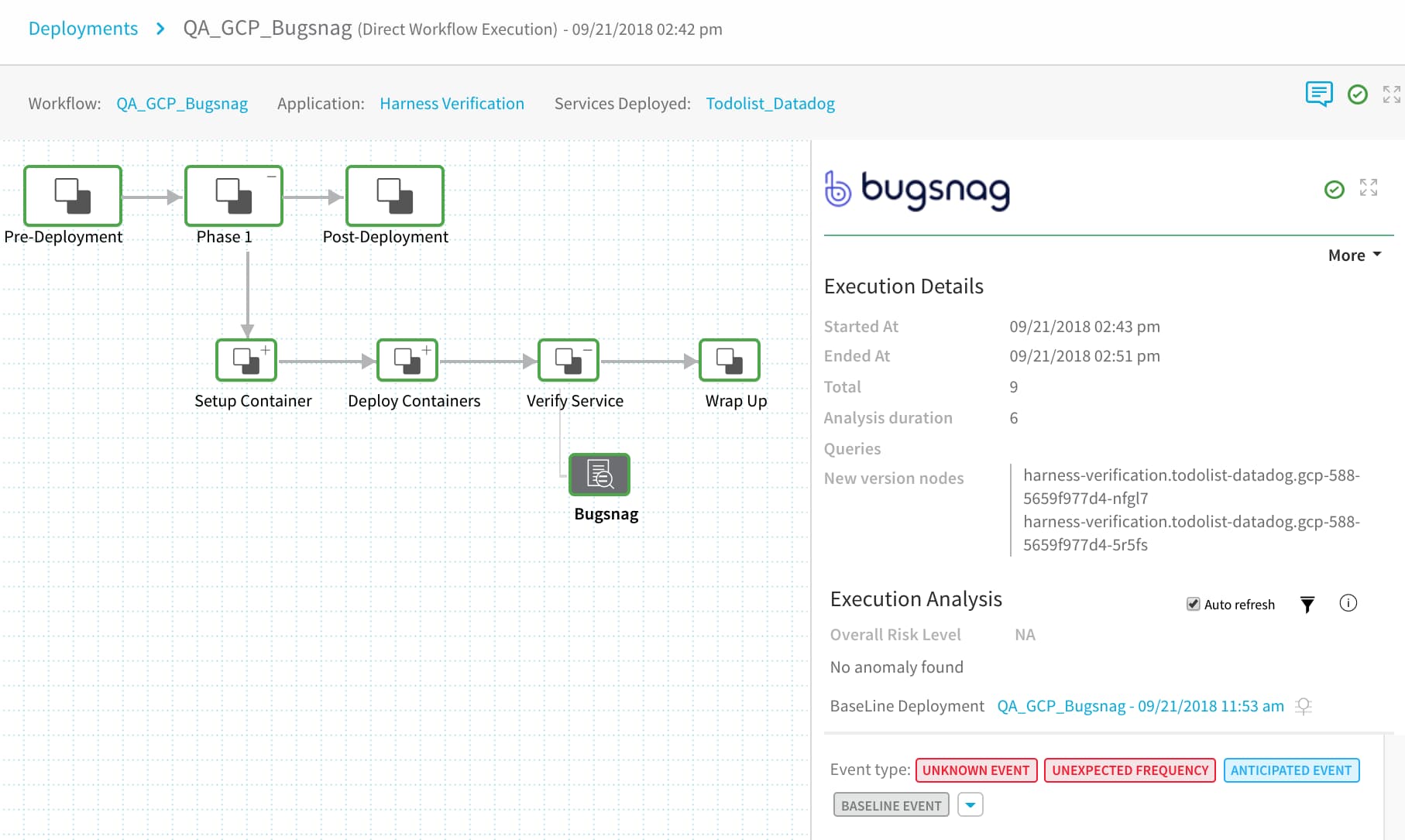Viewport: 1405px width, 840px height.
Task: Open the event type dropdown arrow
Action: pos(970,805)
